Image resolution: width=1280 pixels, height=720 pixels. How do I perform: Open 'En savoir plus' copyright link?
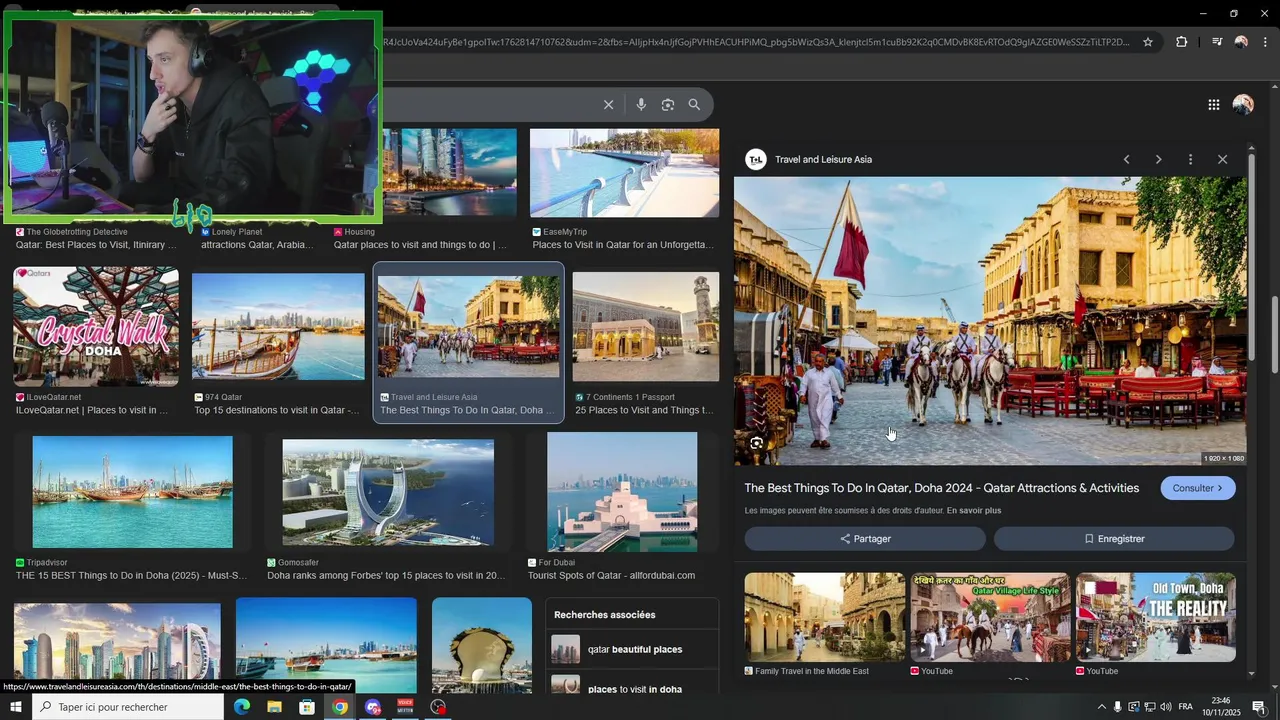pyautogui.click(x=973, y=511)
